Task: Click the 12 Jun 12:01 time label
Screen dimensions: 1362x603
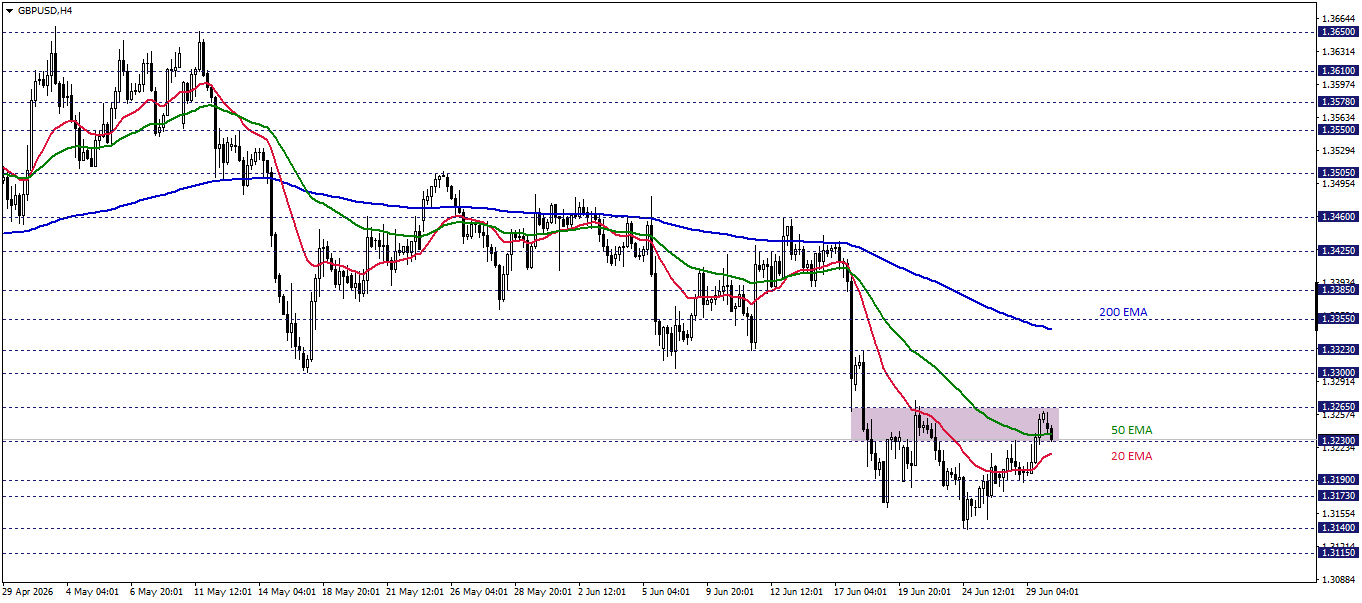Action: click(799, 592)
